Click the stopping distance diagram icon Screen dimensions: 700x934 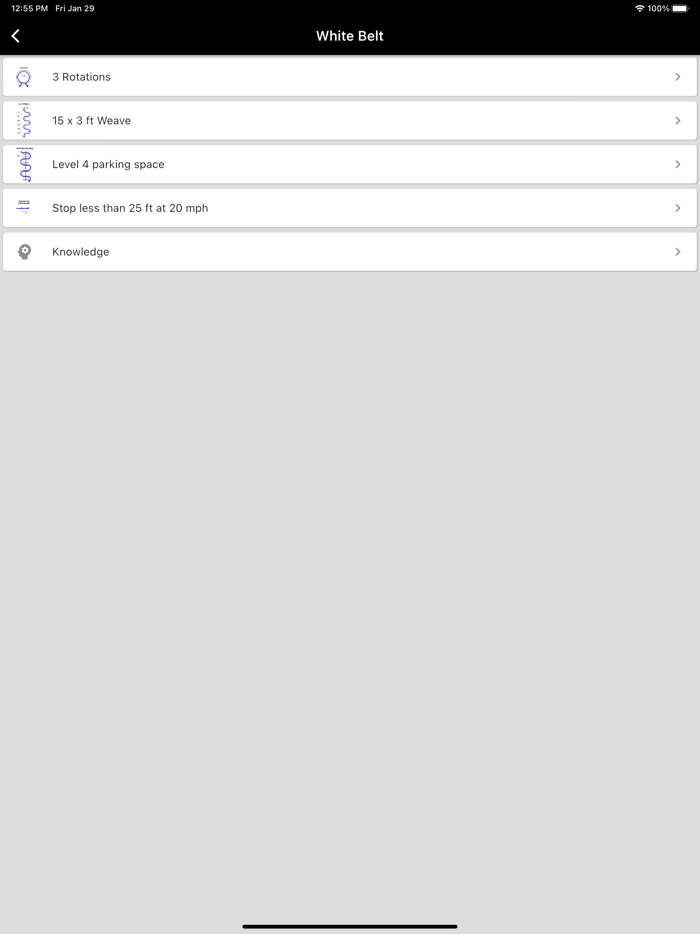tap(24, 208)
